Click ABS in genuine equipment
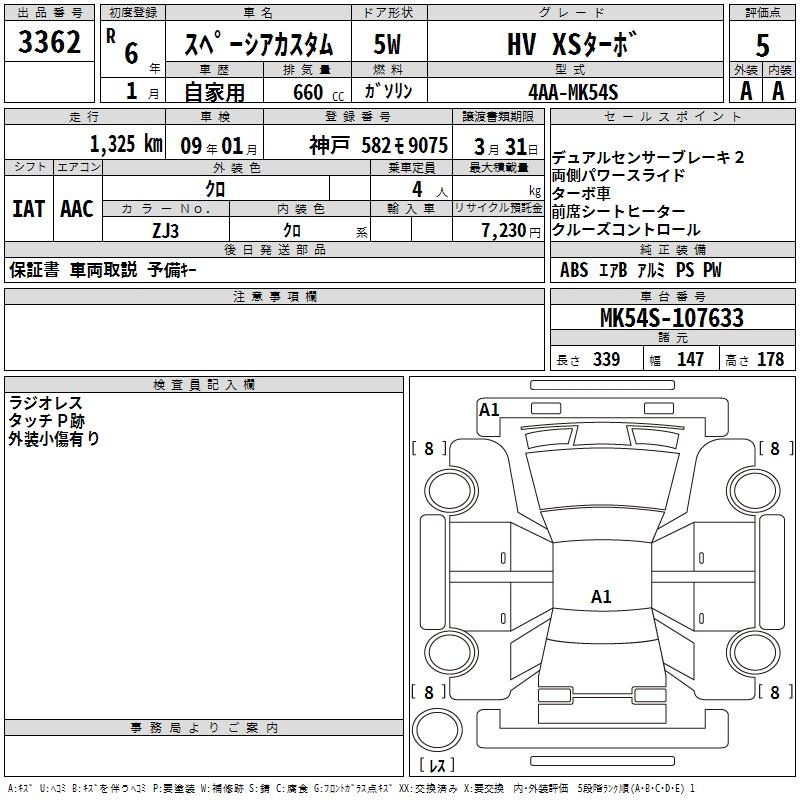This screenshot has width=800, height=800. click(574, 269)
